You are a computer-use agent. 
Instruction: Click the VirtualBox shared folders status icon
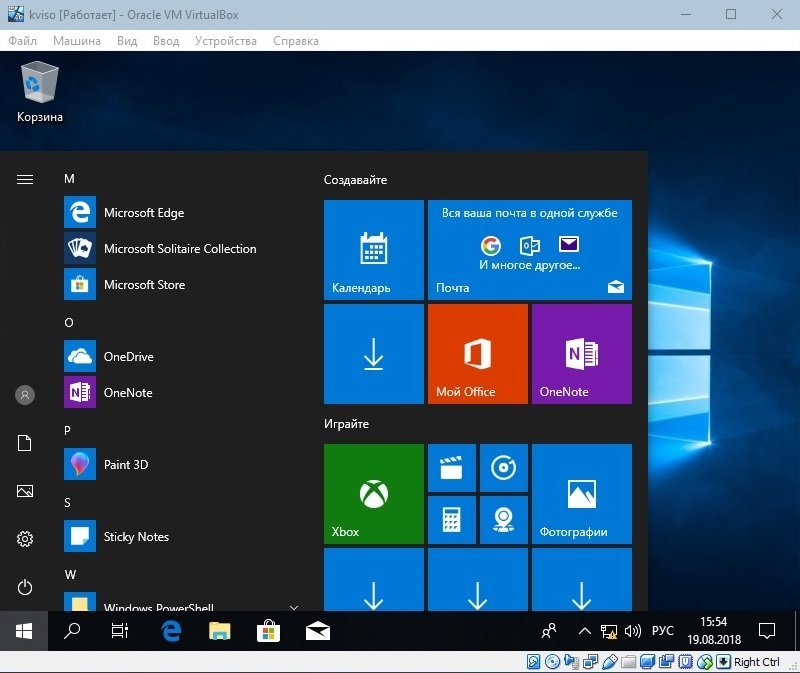pyautogui.click(x=628, y=662)
